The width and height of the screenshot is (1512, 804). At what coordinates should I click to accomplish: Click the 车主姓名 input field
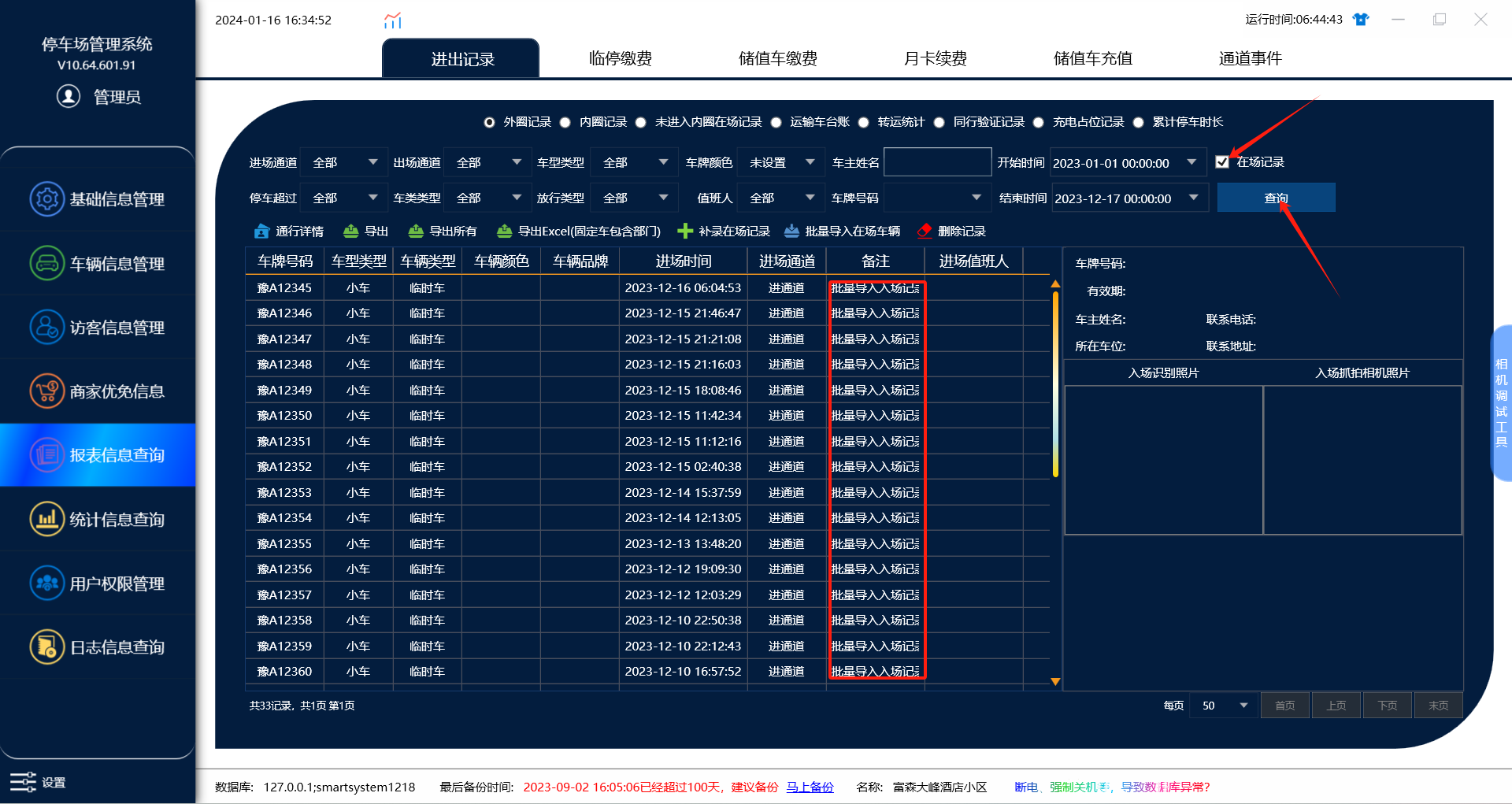tap(937, 161)
